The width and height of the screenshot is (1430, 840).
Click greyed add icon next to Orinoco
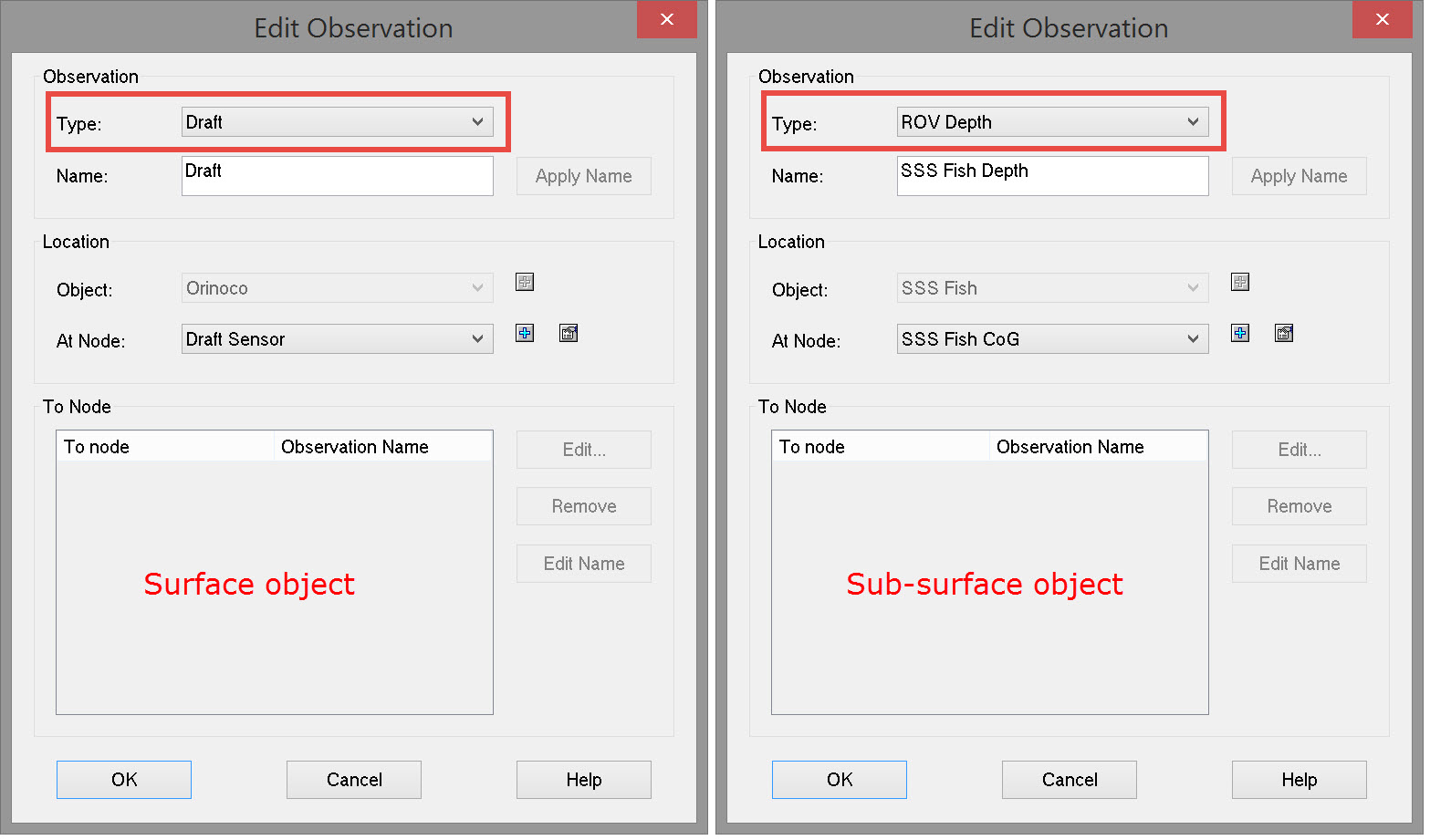(525, 282)
